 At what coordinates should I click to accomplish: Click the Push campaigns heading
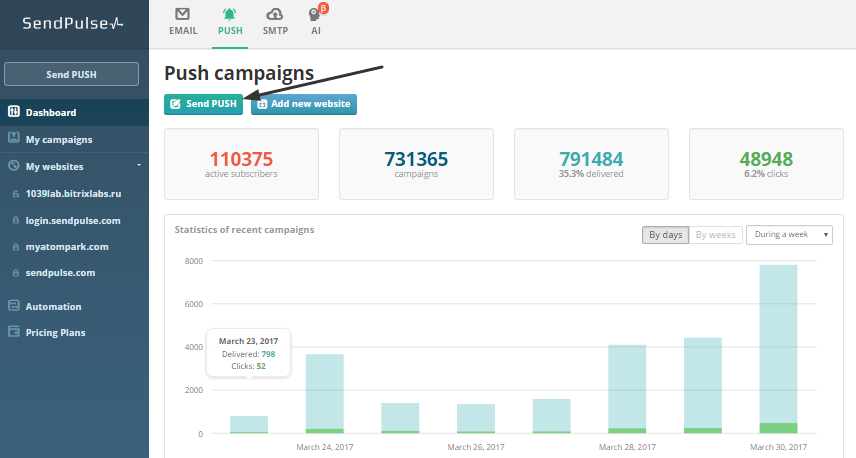pyautogui.click(x=239, y=73)
